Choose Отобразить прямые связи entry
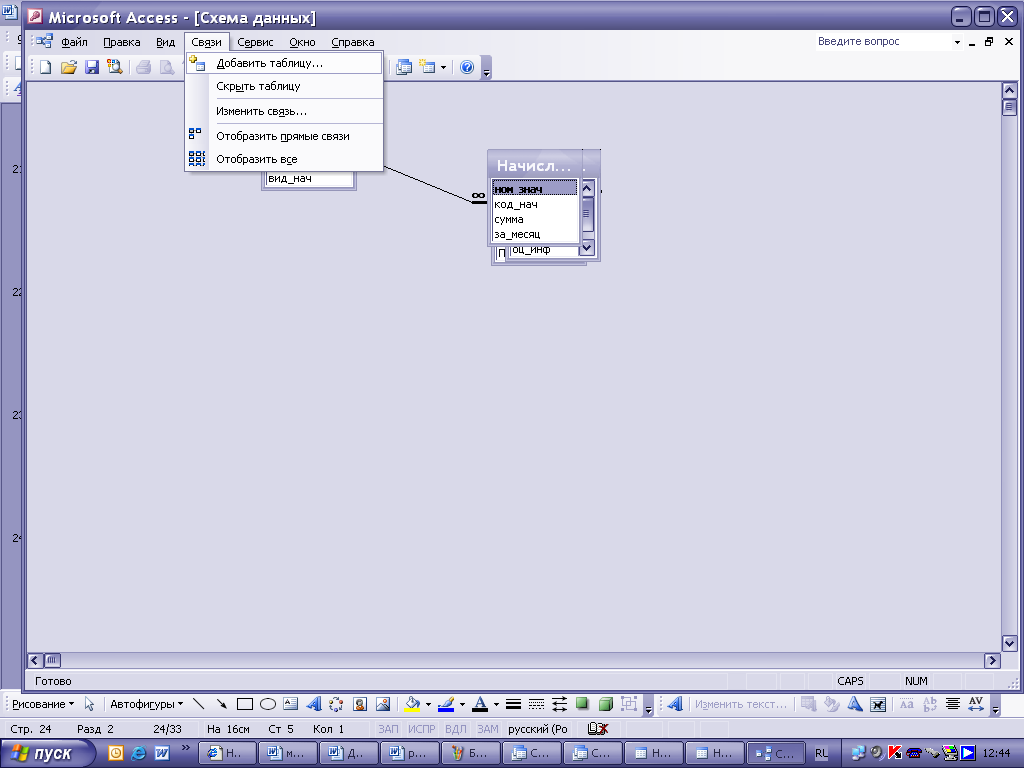 click(x=284, y=136)
